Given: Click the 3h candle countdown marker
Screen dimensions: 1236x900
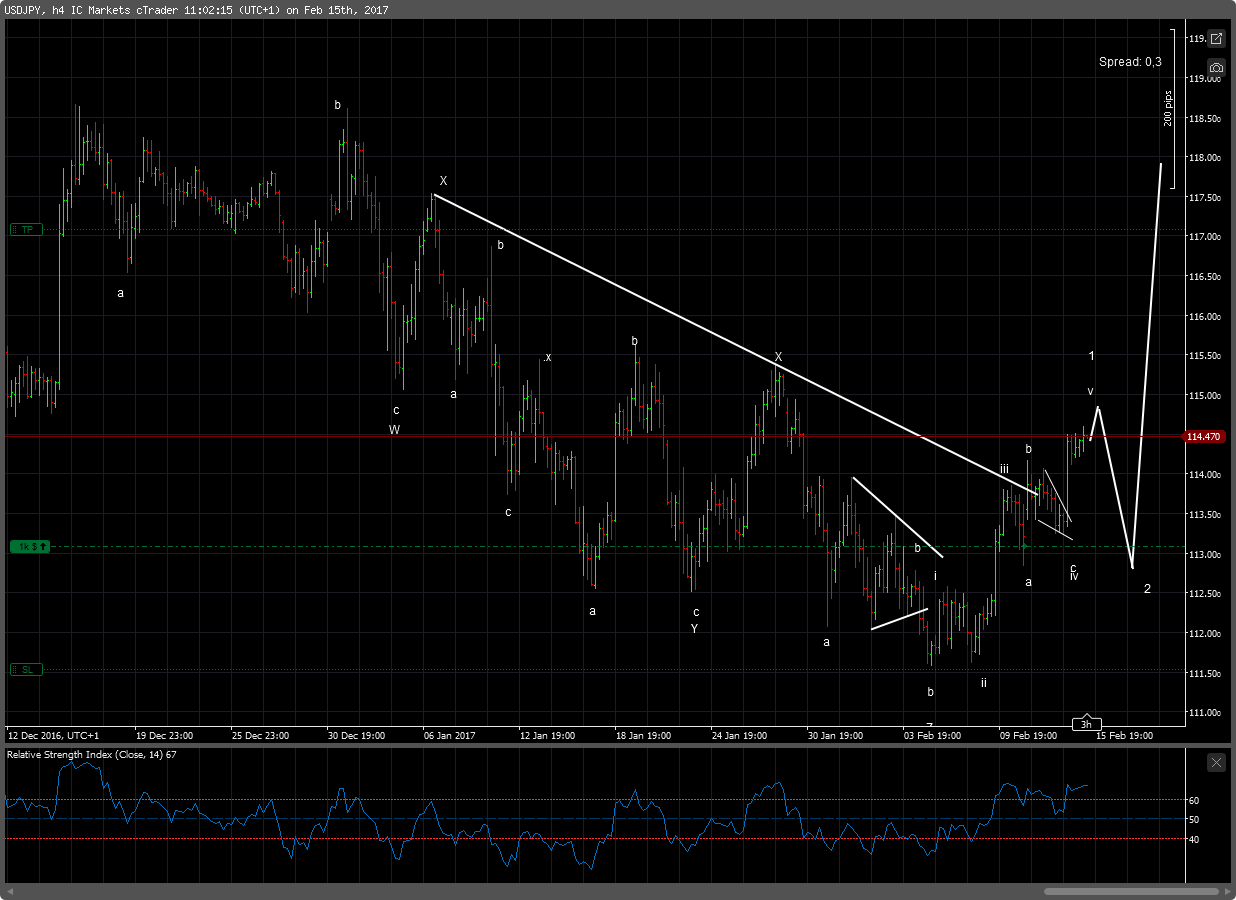Looking at the screenshot, I should click(x=1086, y=724).
